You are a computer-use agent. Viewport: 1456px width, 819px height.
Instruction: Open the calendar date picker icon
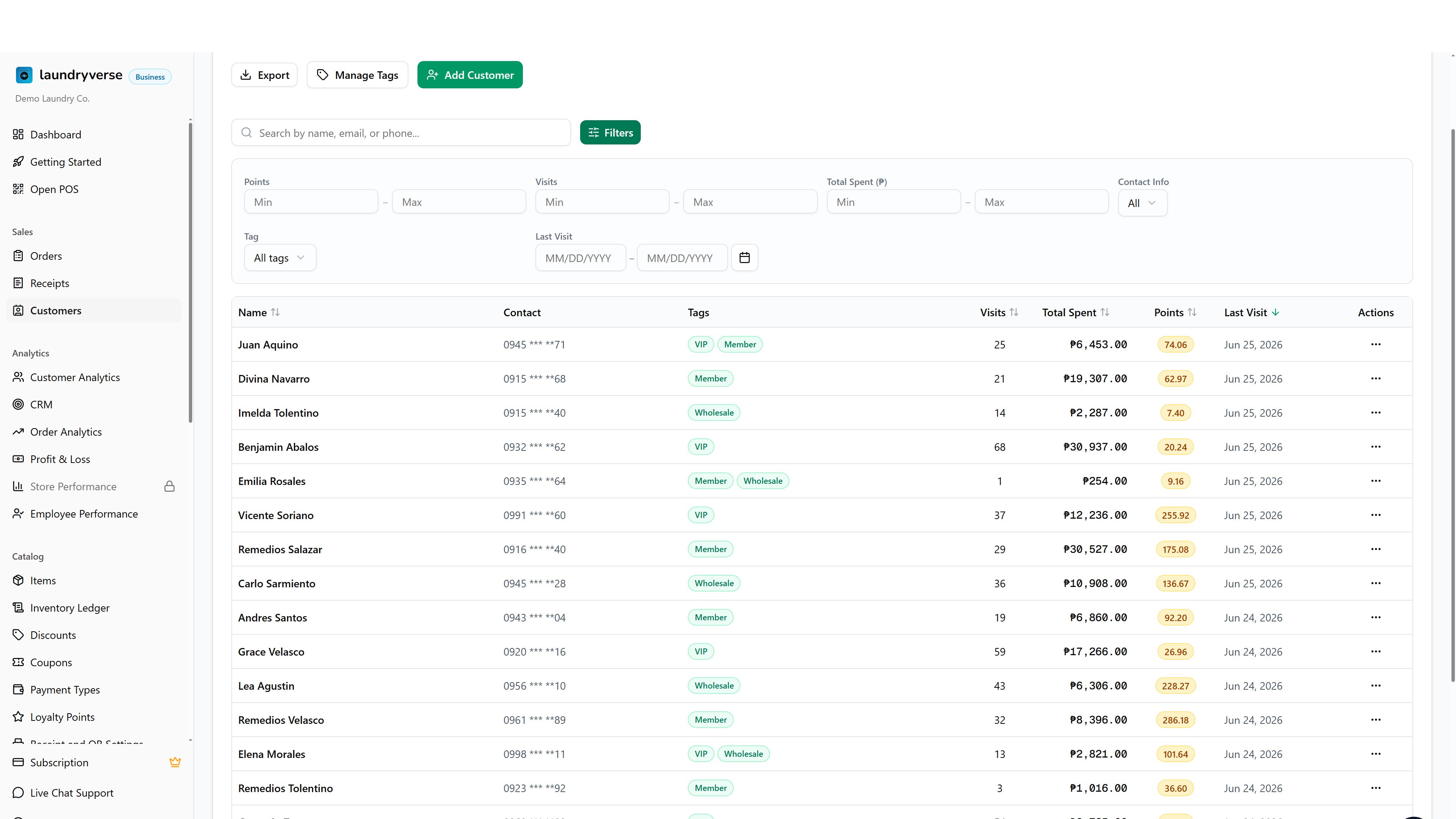[x=744, y=258]
